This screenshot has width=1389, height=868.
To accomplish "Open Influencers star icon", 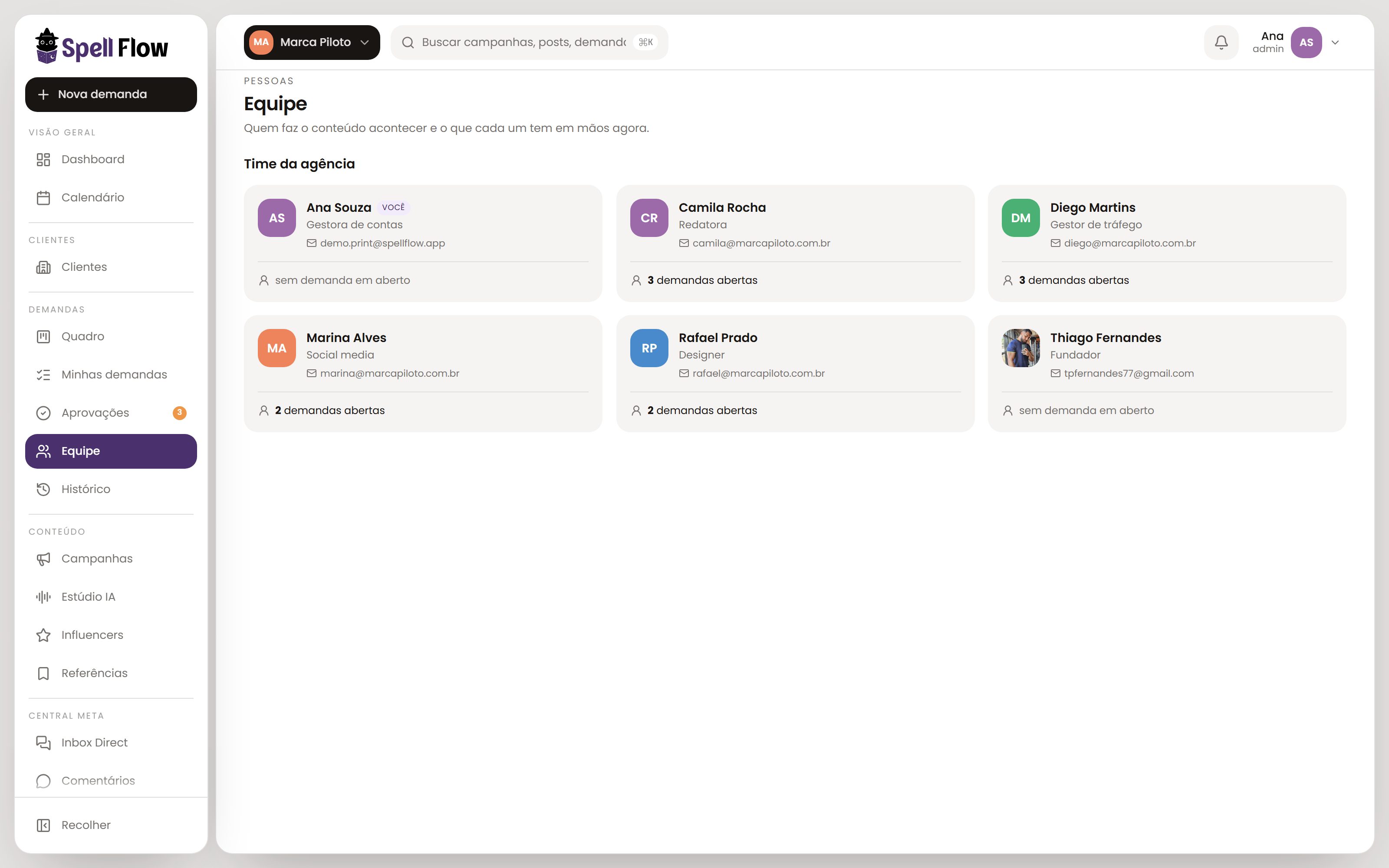I will [x=43, y=635].
